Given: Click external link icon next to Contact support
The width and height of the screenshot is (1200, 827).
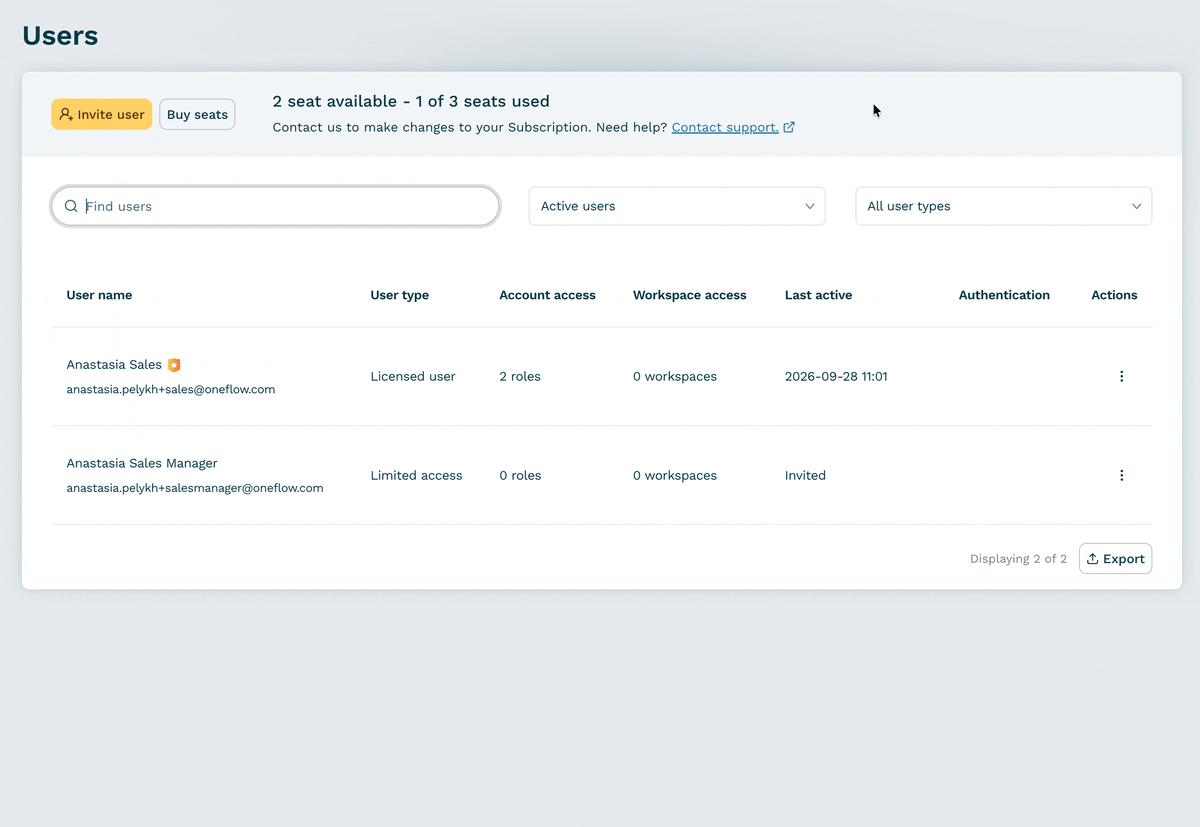Looking at the screenshot, I should tap(789, 127).
